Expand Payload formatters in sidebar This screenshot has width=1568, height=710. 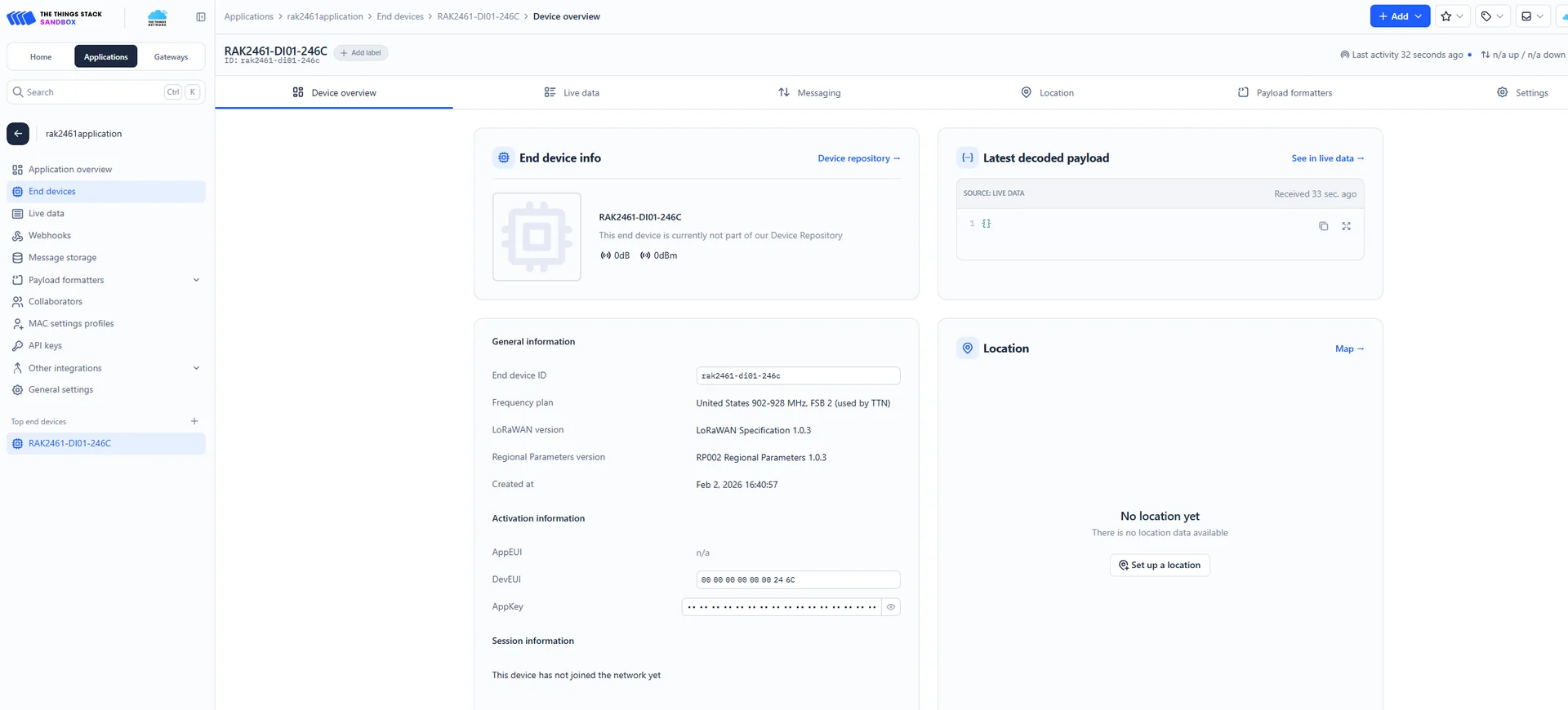[x=196, y=280]
